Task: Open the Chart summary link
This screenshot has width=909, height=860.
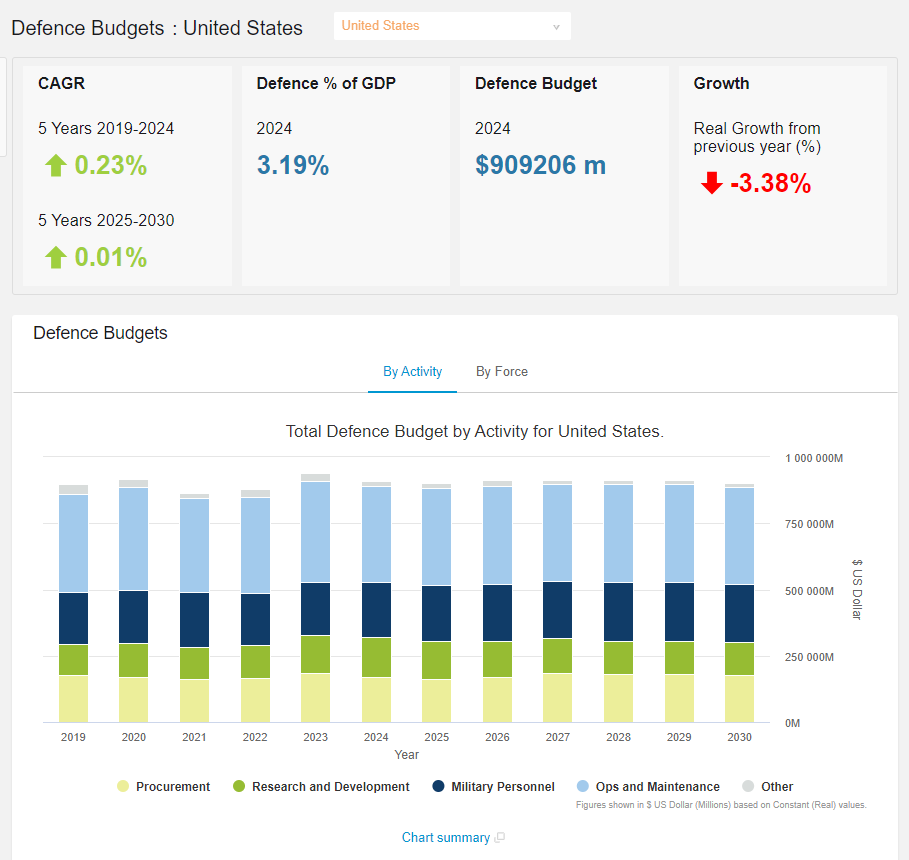Action: [445, 838]
